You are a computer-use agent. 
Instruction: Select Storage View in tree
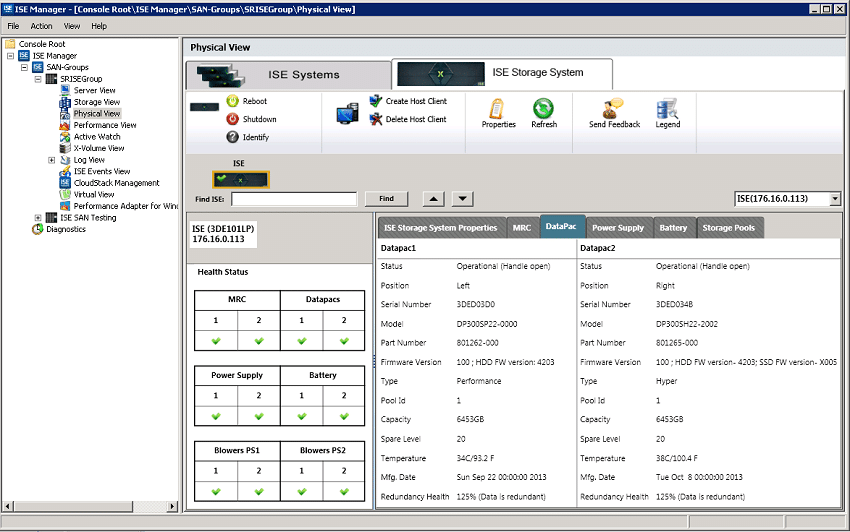(97, 102)
